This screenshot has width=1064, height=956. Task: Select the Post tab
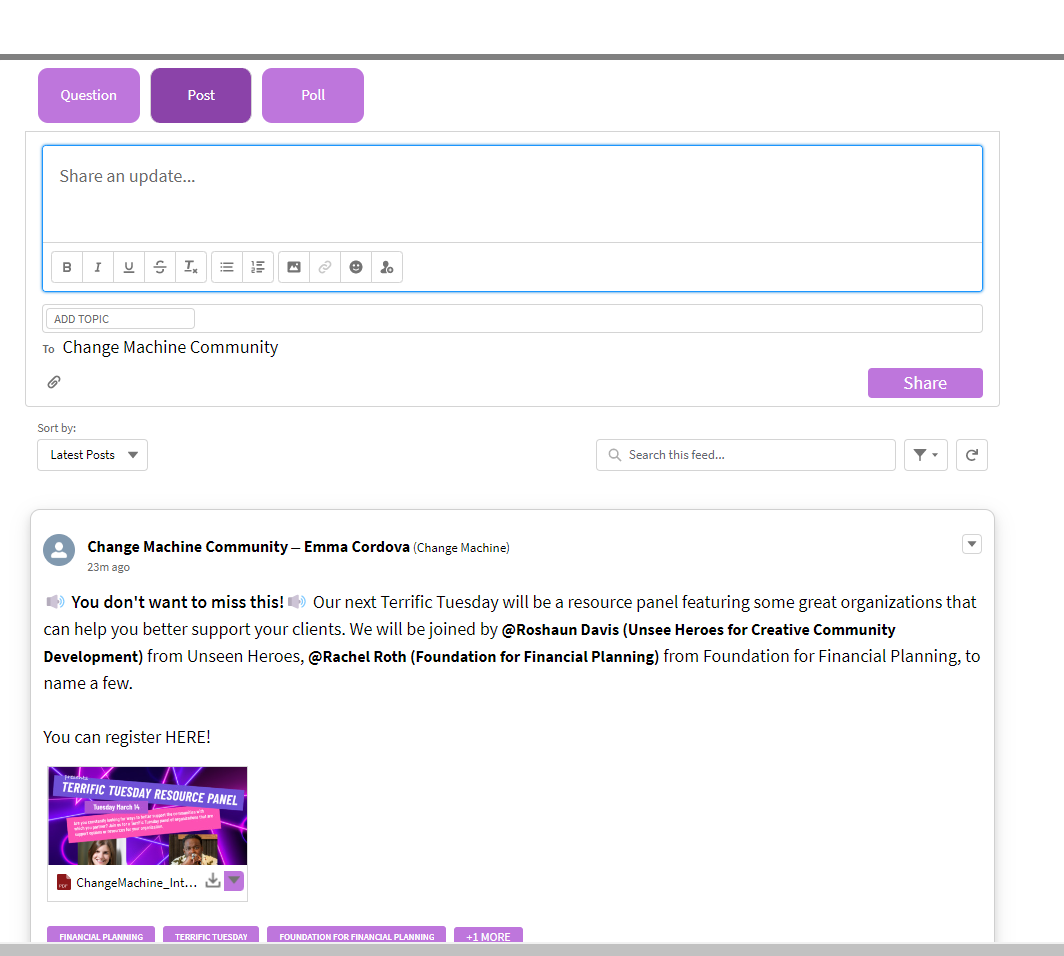[x=201, y=96]
